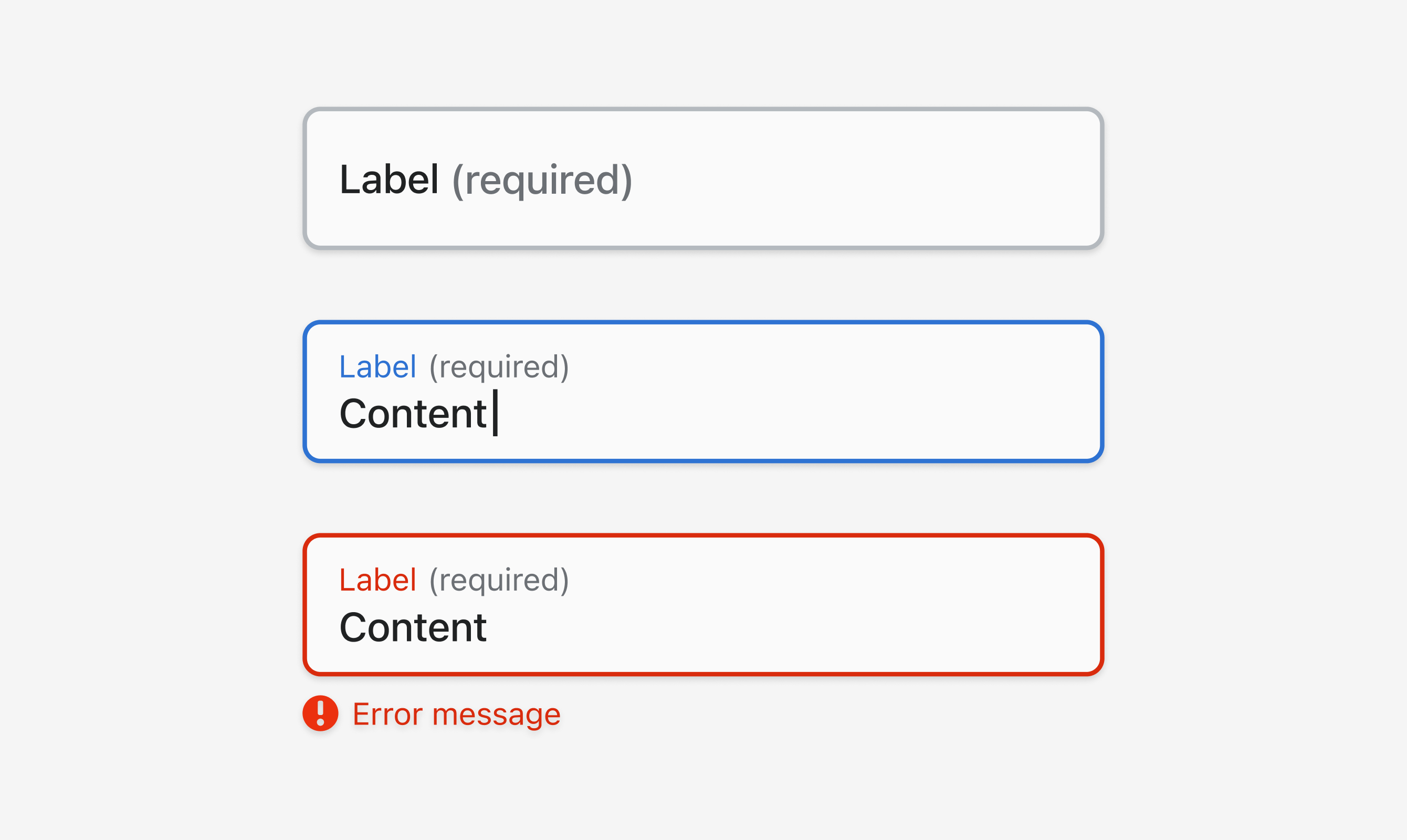Click '(required)' next to the blue Label
The height and width of the screenshot is (840, 1407).
499,367
